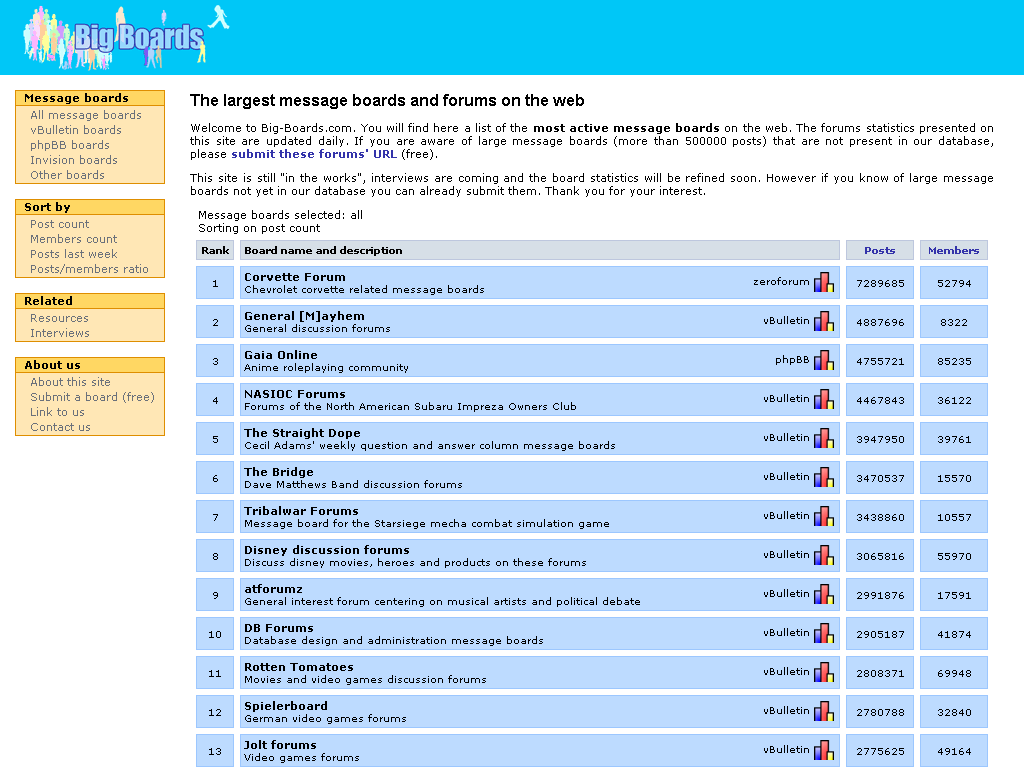The image size is (1024, 768).
Task: Sort by Posts/members ratio
Action: click(89, 269)
